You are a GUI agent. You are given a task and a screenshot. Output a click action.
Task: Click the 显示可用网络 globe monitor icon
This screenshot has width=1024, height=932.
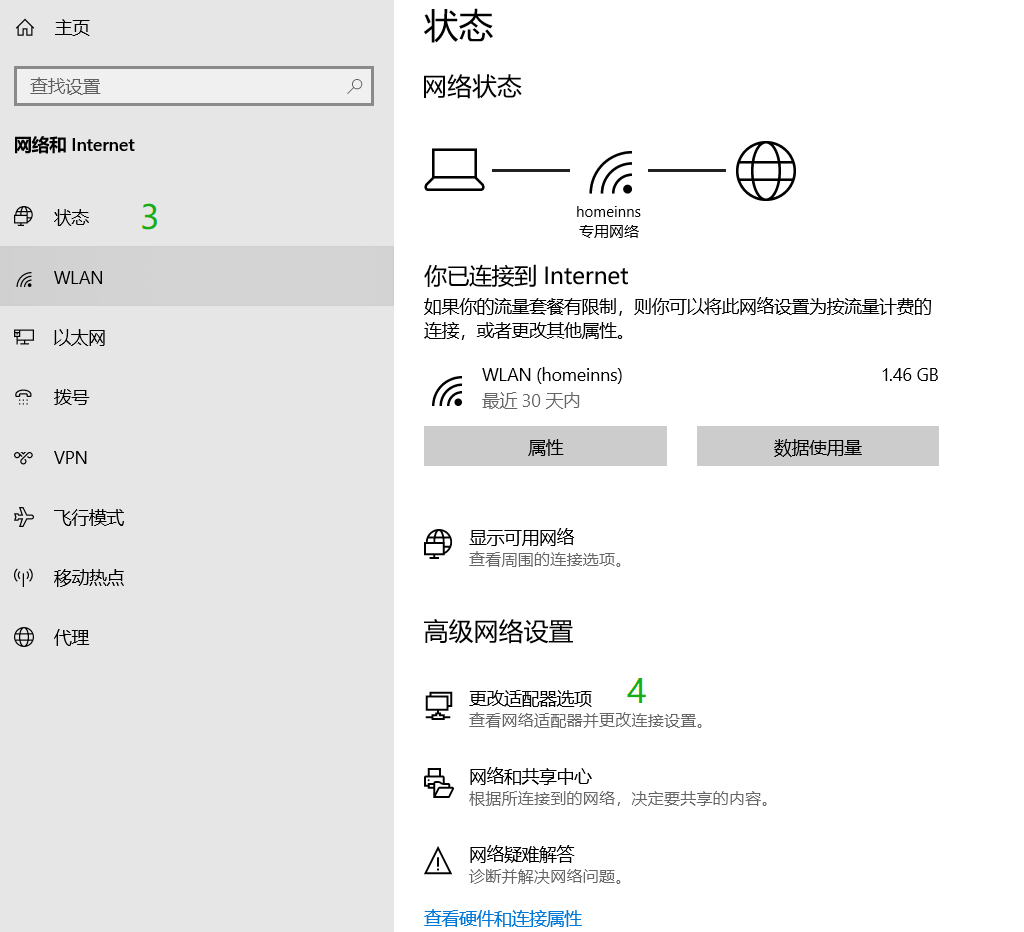(x=438, y=545)
